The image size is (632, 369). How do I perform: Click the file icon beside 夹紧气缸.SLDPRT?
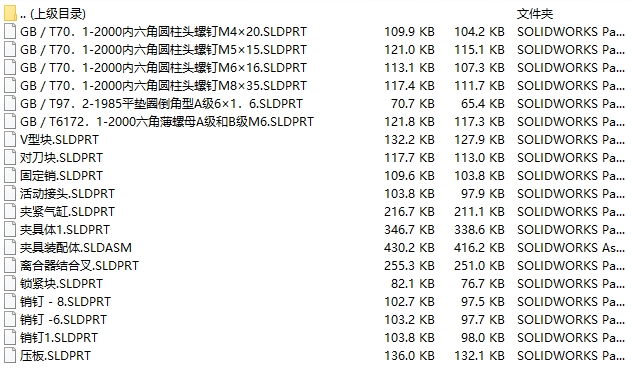pyautogui.click(x=10, y=212)
